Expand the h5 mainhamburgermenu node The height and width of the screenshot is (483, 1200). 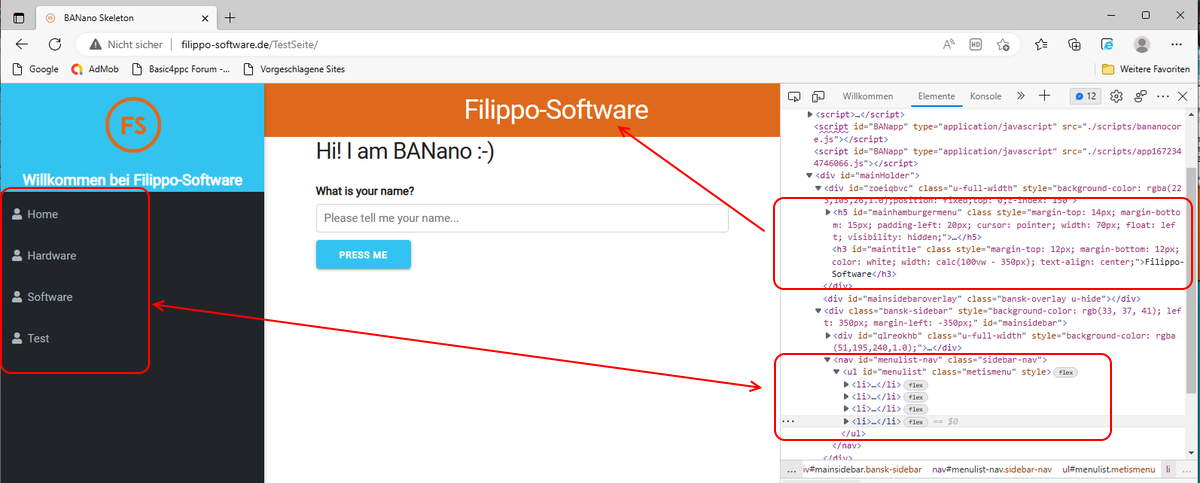click(827, 212)
